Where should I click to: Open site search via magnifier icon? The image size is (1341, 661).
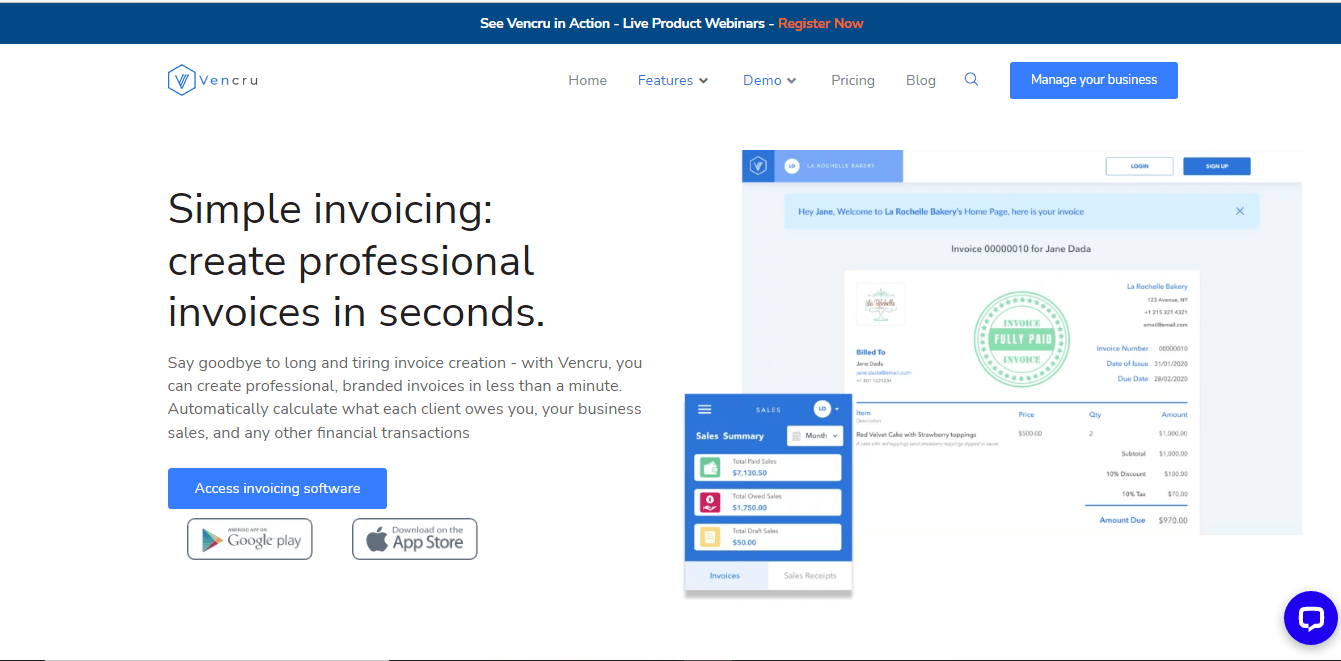[971, 80]
